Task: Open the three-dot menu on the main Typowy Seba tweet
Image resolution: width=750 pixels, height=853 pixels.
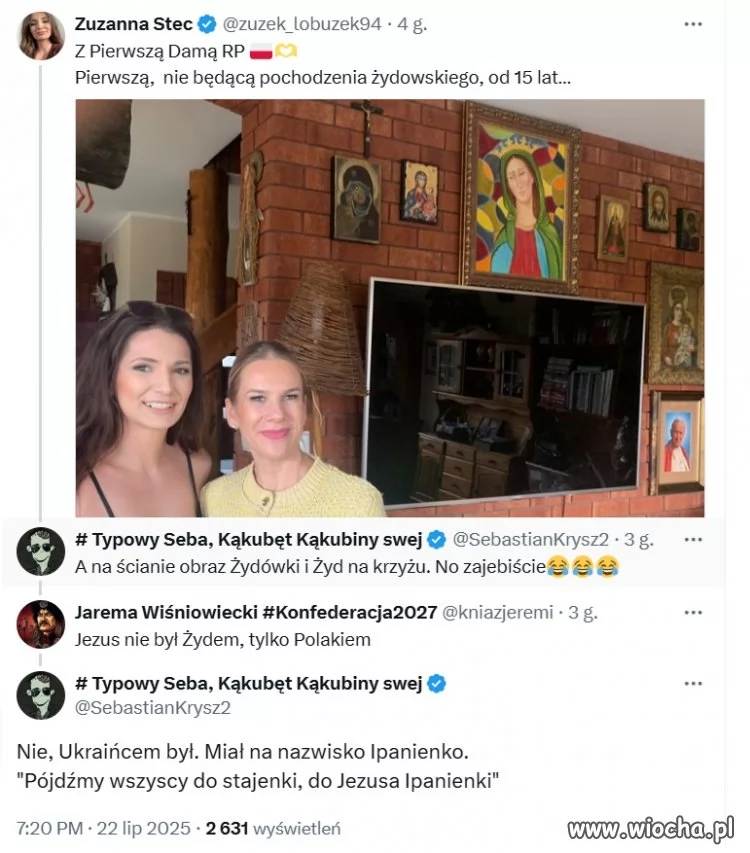Action: 693,684
